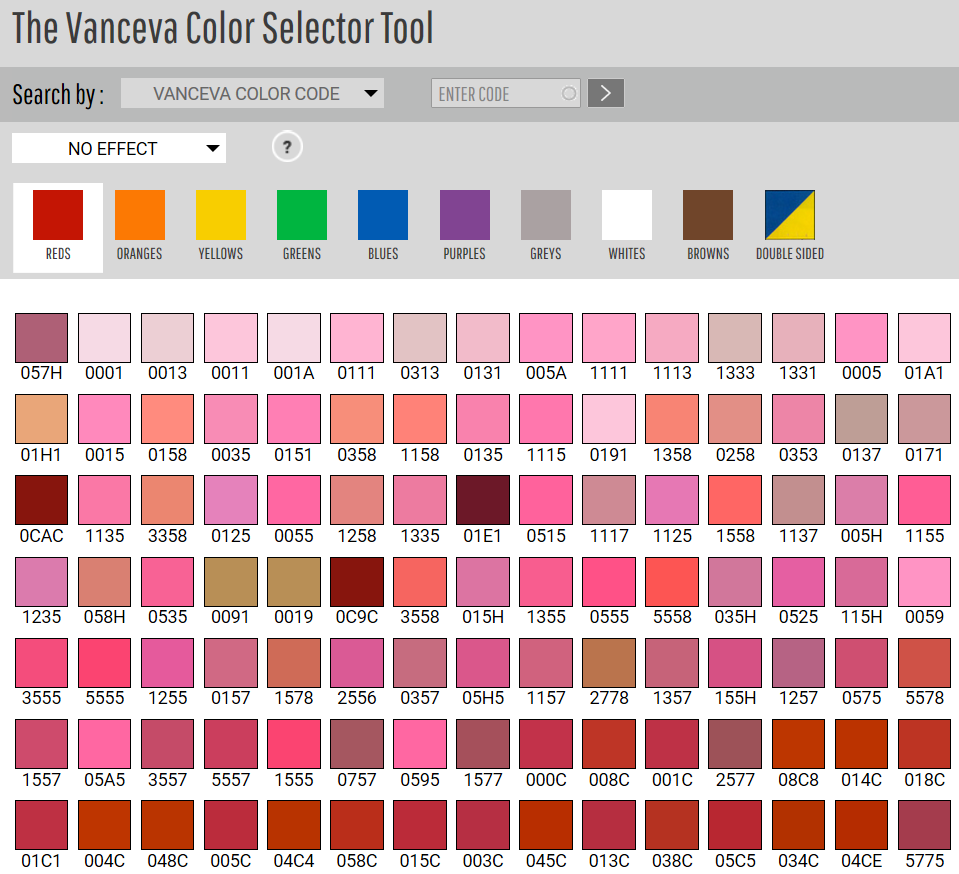Expand the No Effect dropdown
Viewport: 959px width, 874px height.
(119, 148)
